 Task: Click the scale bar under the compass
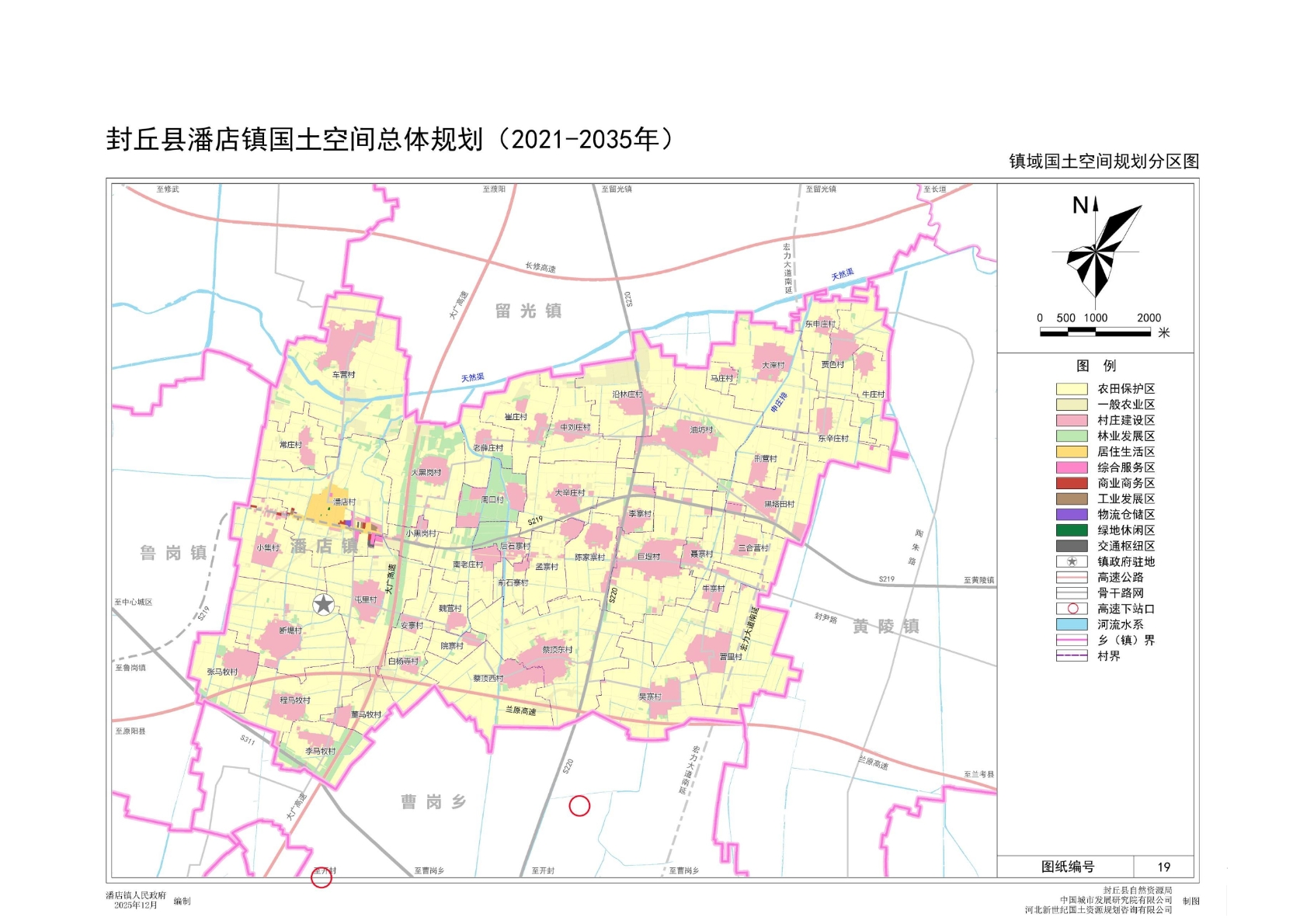coord(1095,332)
